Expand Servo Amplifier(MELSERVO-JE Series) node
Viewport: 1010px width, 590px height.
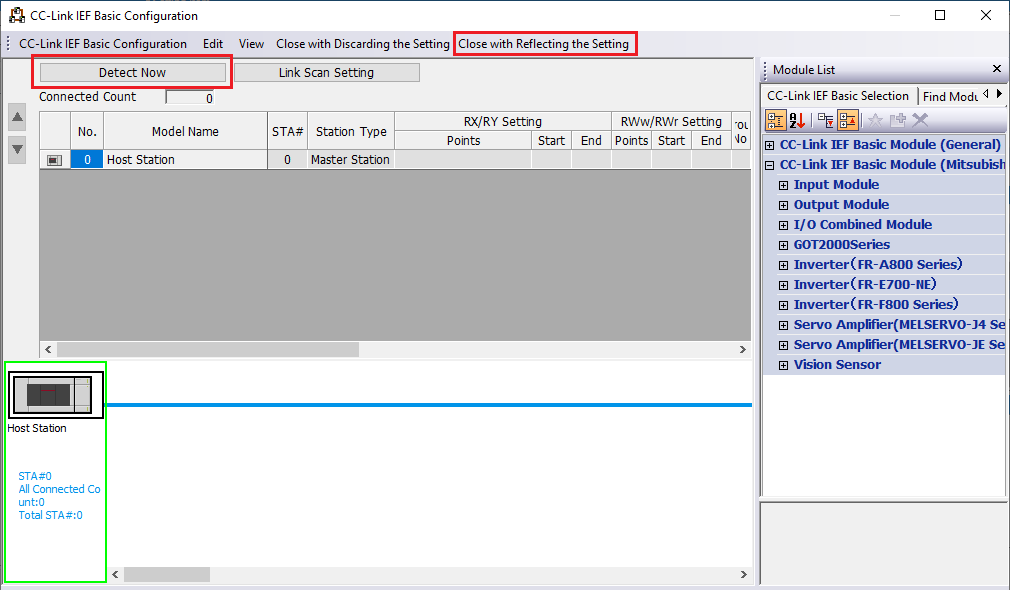coord(783,345)
